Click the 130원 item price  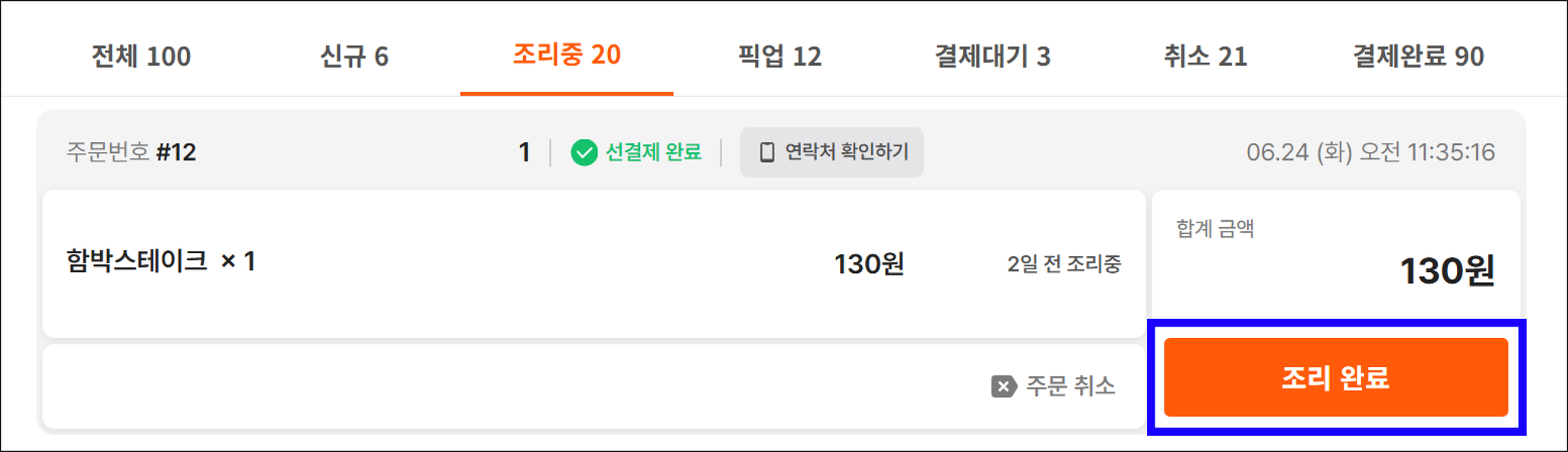869,264
